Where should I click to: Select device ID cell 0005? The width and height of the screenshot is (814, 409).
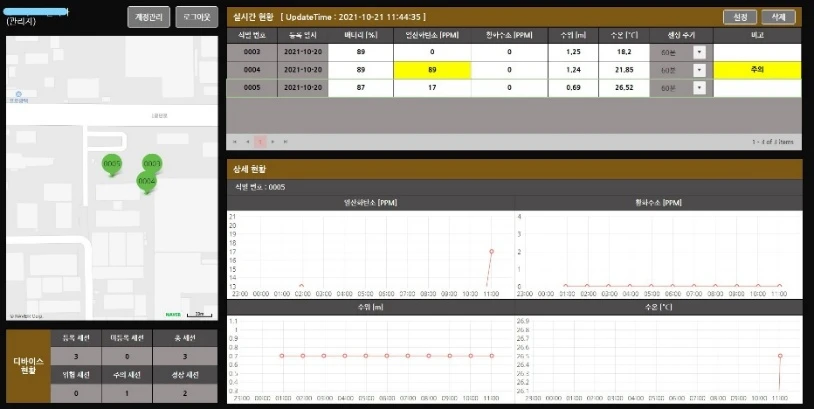pyautogui.click(x=252, y=88)
